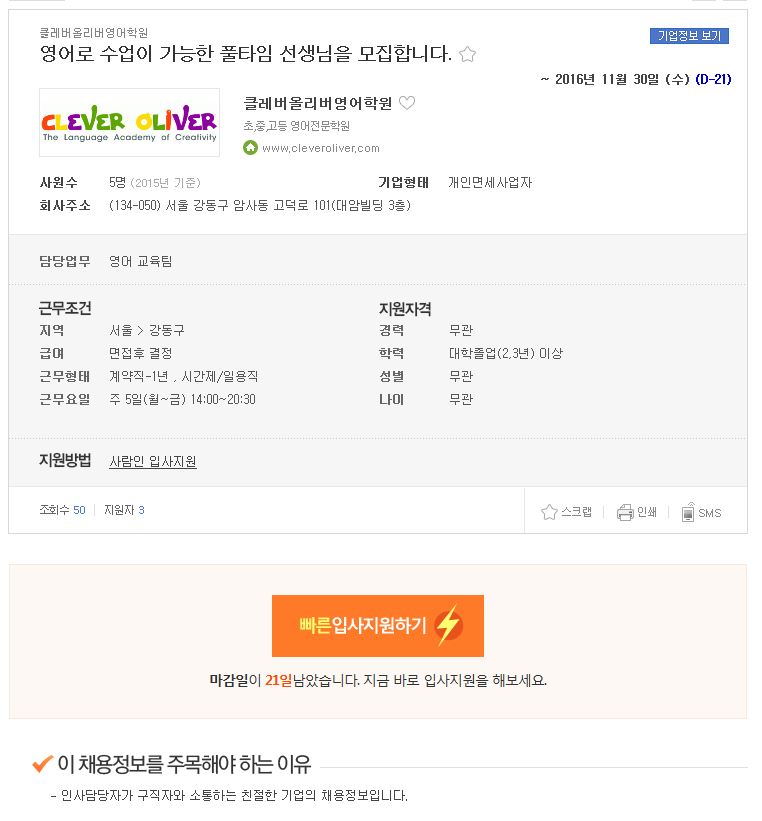762x821 pixels.
Task: Click the 스크랩 star icon
Action: pyautogui.click(x=549, y=512)
